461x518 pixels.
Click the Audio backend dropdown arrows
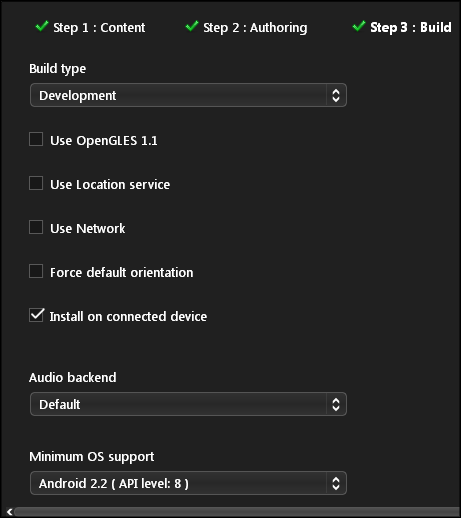coord(336,404)
